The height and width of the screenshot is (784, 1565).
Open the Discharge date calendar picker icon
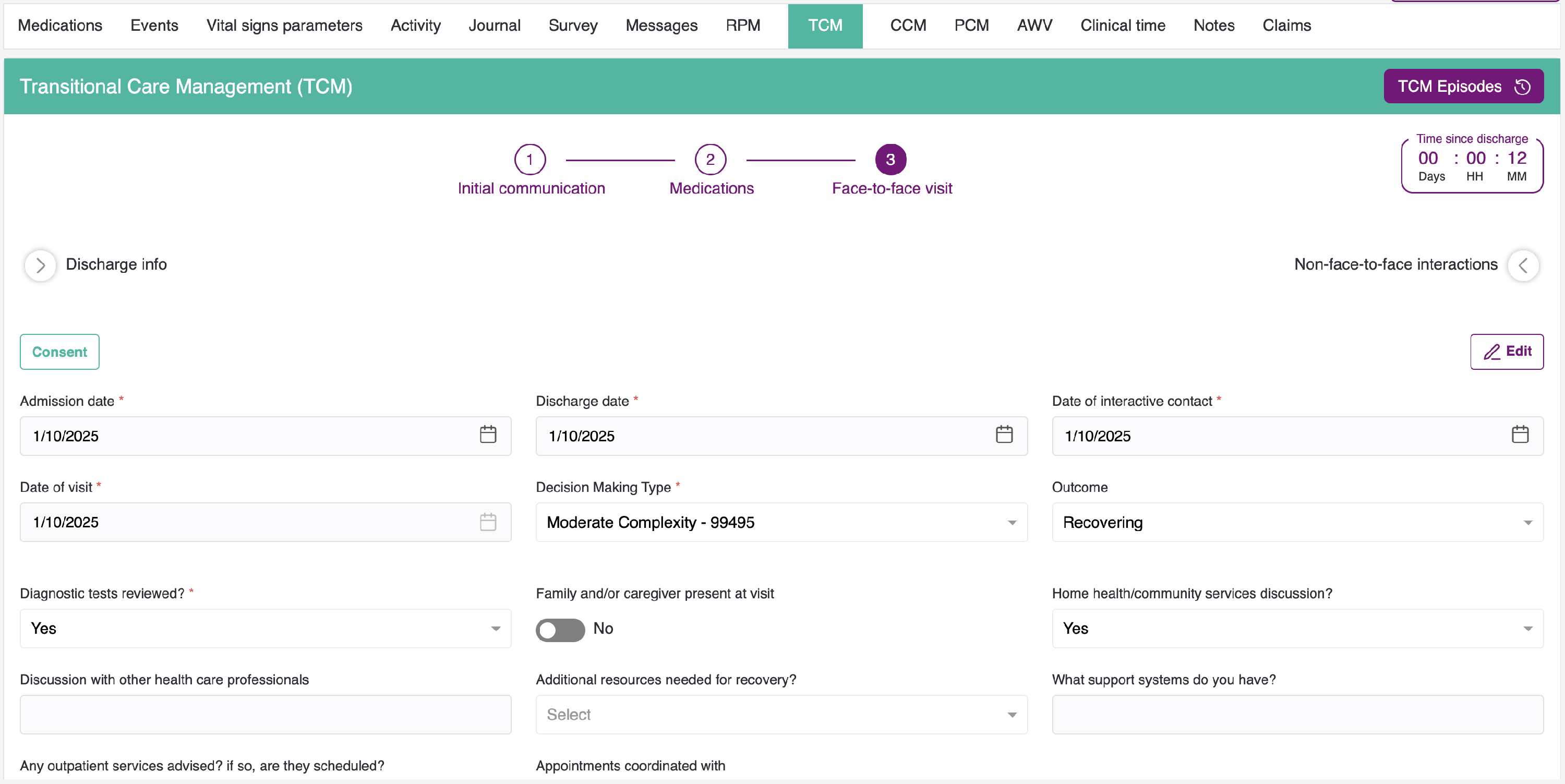tap(1004, 435)
